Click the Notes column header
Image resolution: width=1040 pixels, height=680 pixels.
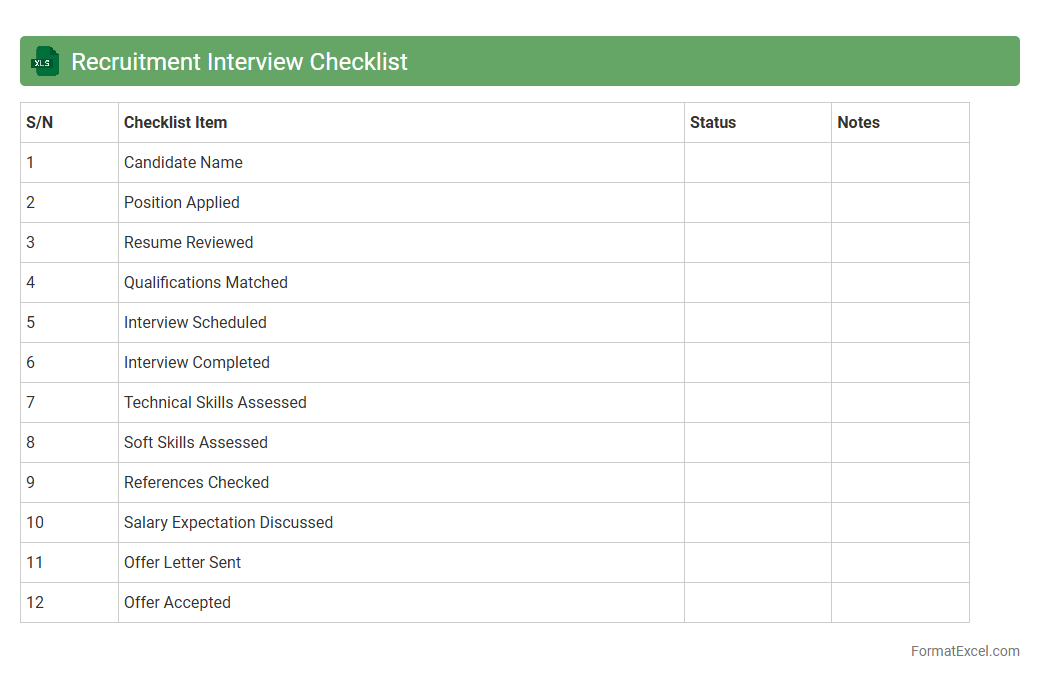coord(858,123)
